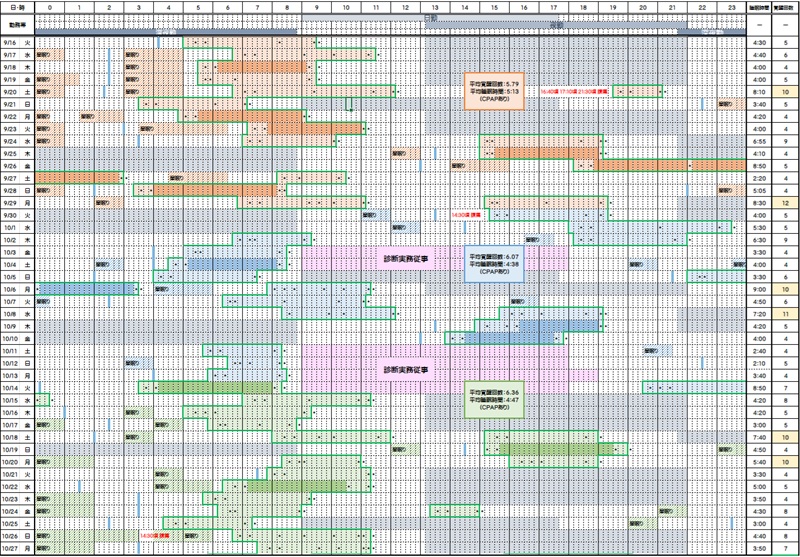Select the highlighted awakening count 11 cell
Screen dimensions: 800x557
[787, 313]
